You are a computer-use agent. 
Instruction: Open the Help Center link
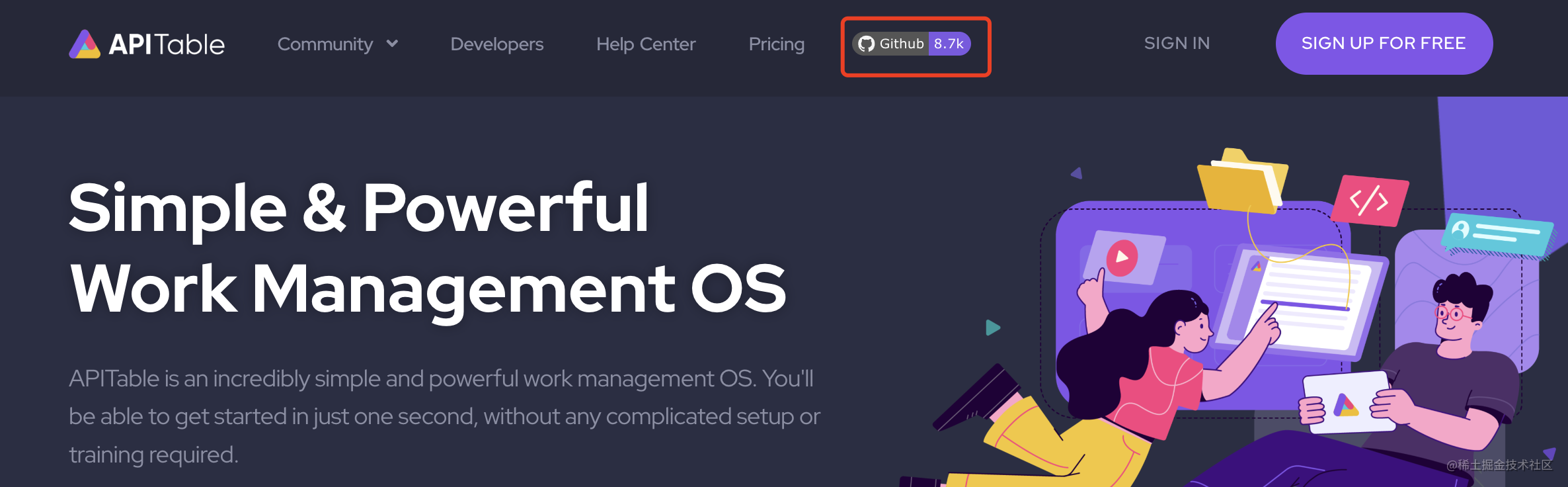[x=646, y=44]
